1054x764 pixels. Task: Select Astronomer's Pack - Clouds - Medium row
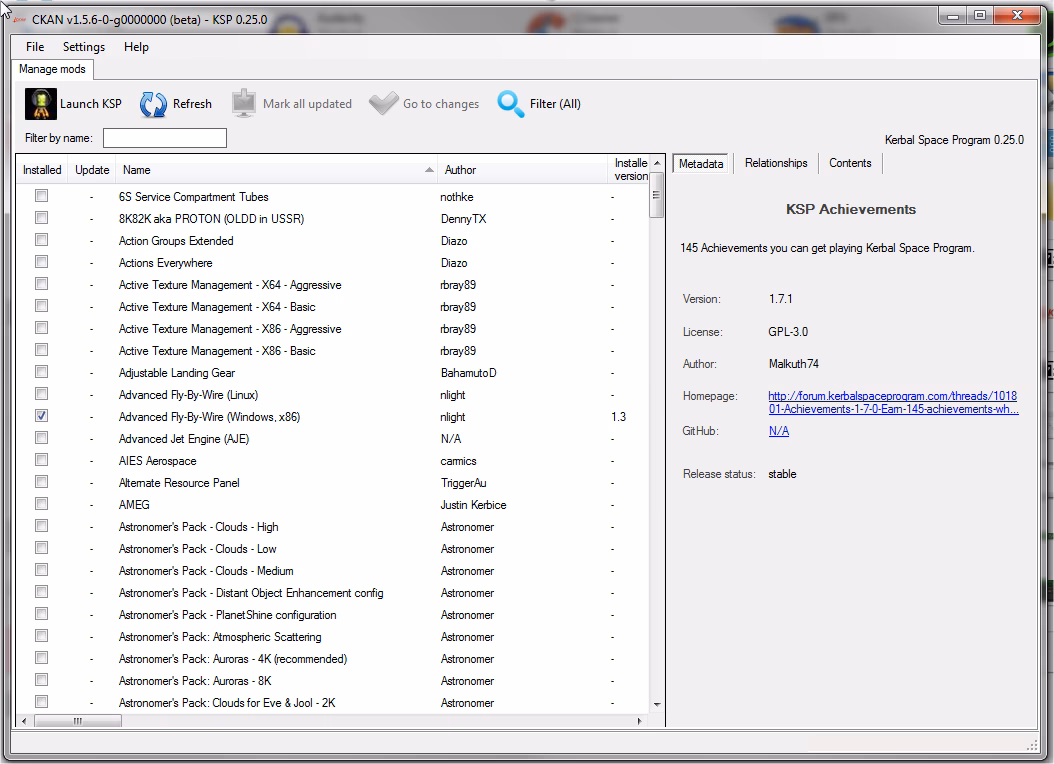[x=333, y=570]
